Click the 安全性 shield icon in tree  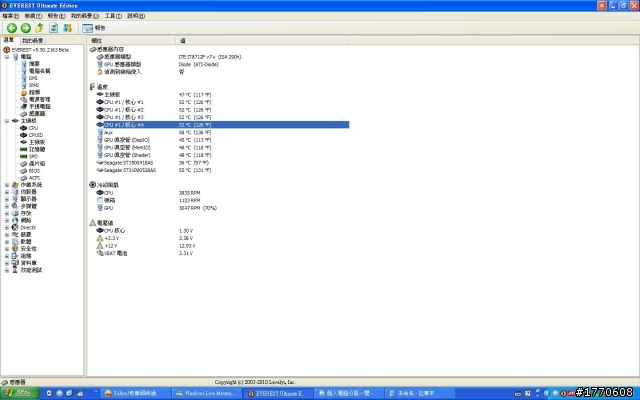click(15, 249)
